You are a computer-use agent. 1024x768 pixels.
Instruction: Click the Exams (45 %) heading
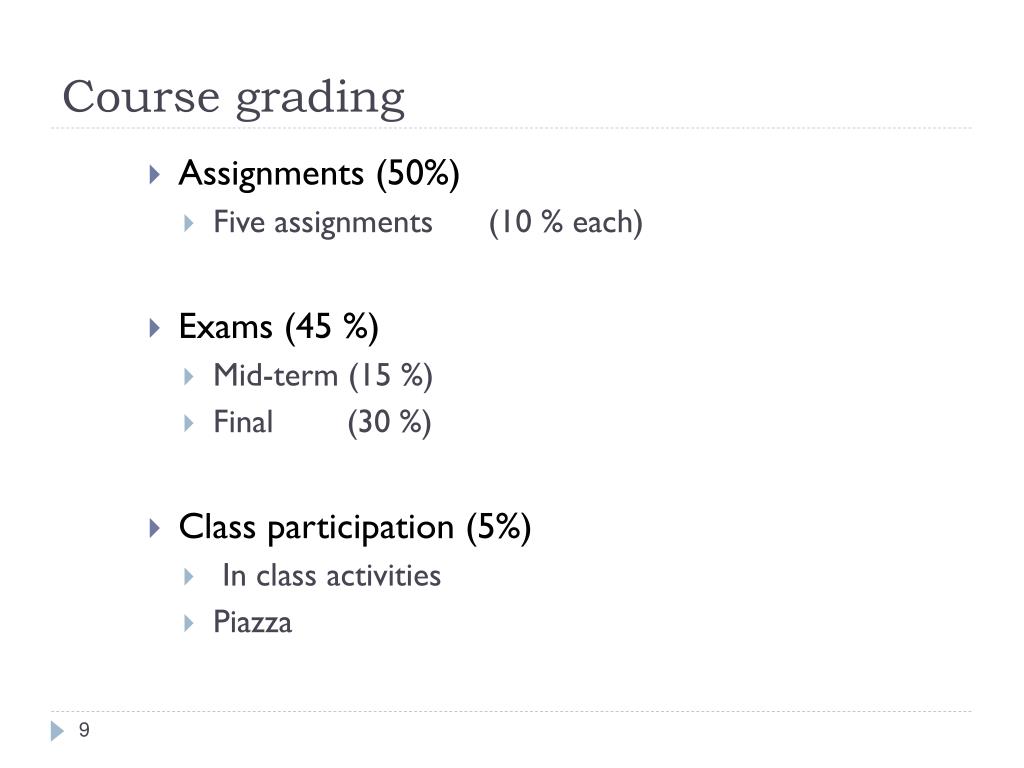pyautogui.click(x=279, y=328)
